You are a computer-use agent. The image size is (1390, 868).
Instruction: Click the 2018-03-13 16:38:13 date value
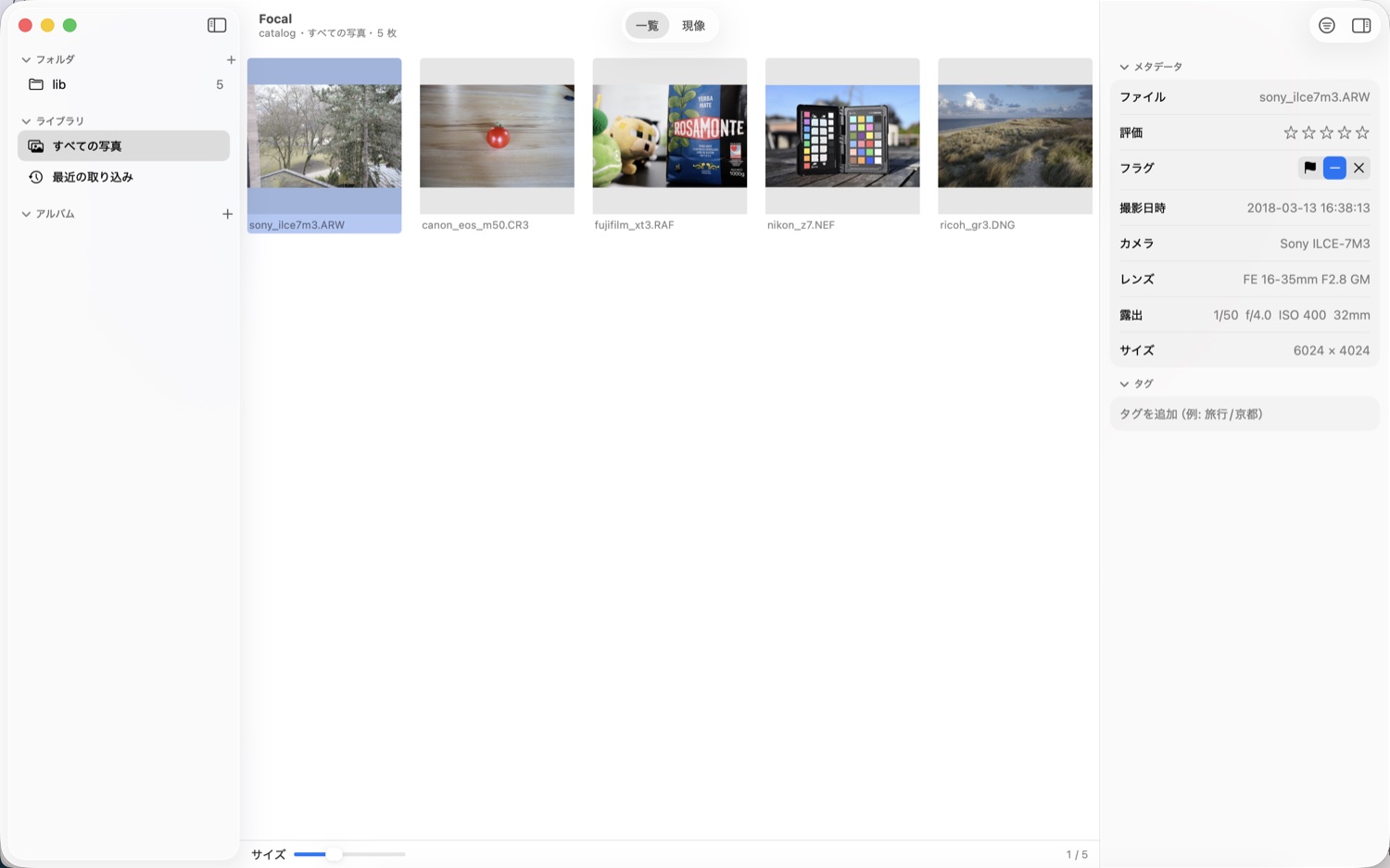[1308, 208]
